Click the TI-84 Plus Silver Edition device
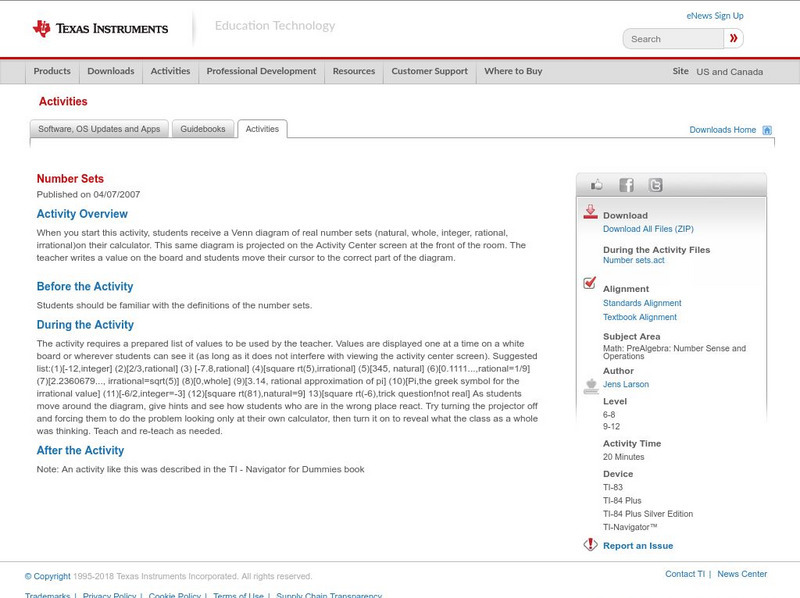Screen dimensions: 800x598 click(x=648, y=514)
